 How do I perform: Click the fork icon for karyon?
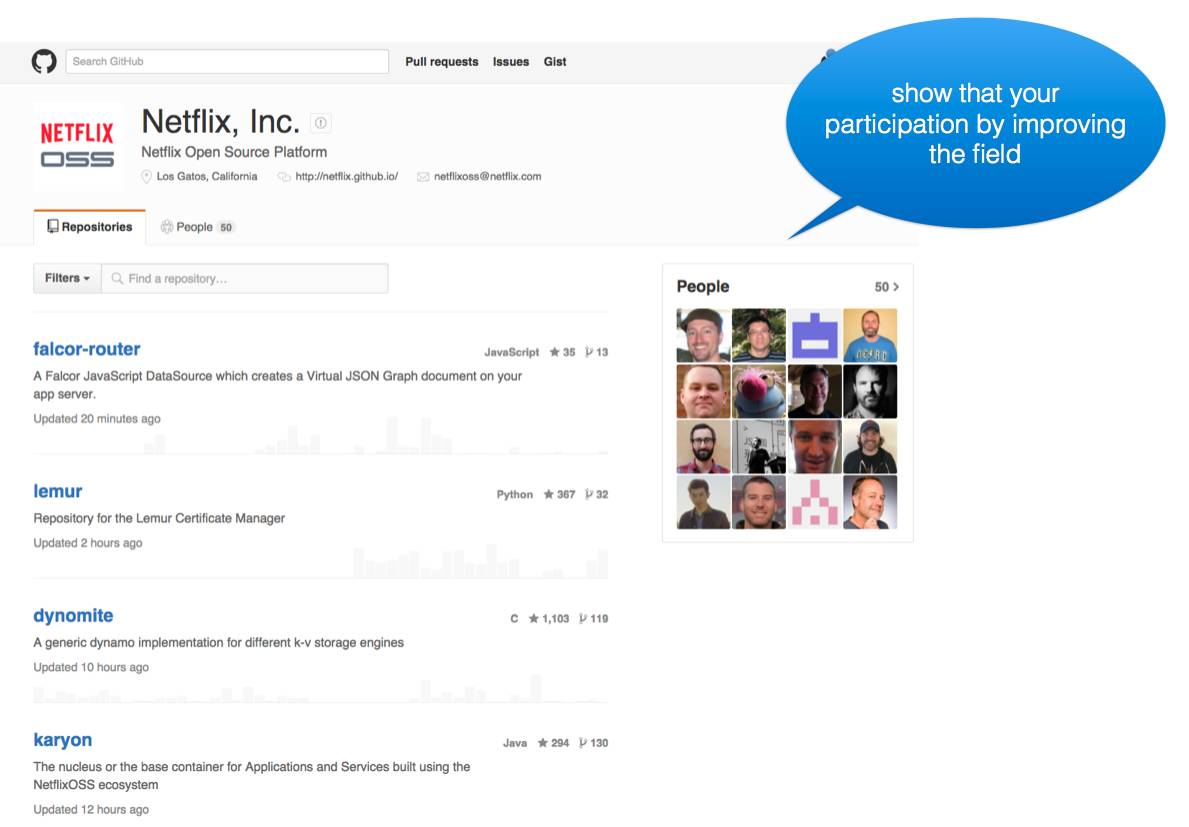tap(584, 743)
